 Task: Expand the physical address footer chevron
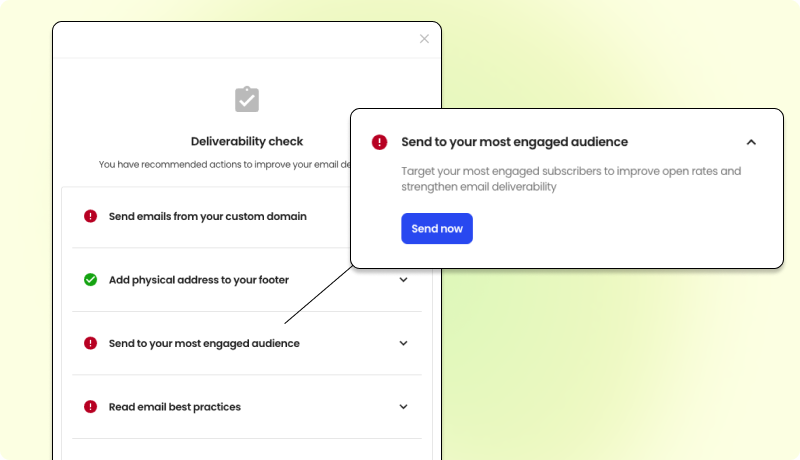404,280
